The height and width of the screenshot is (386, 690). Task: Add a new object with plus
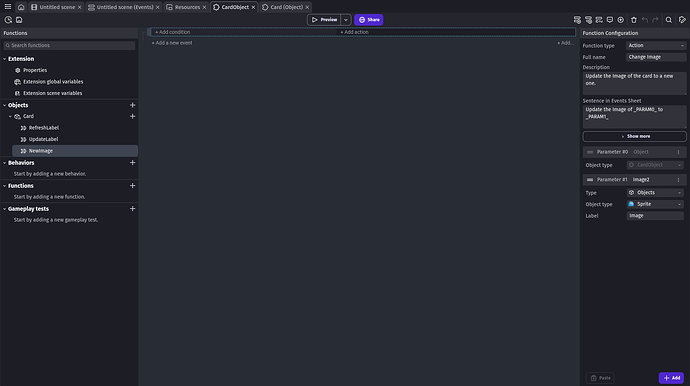point(132,105)
